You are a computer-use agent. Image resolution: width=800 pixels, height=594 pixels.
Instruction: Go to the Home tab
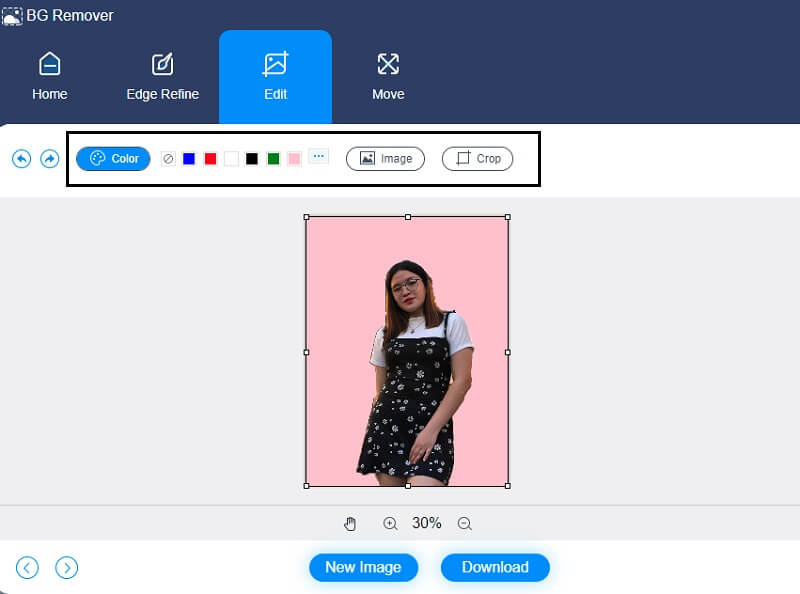tap(49, 76)
